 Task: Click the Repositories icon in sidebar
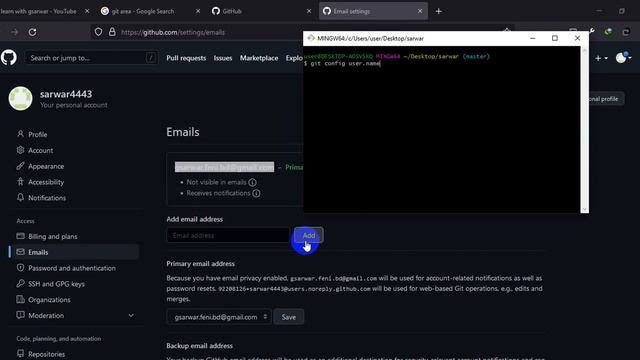coord(20,353)
